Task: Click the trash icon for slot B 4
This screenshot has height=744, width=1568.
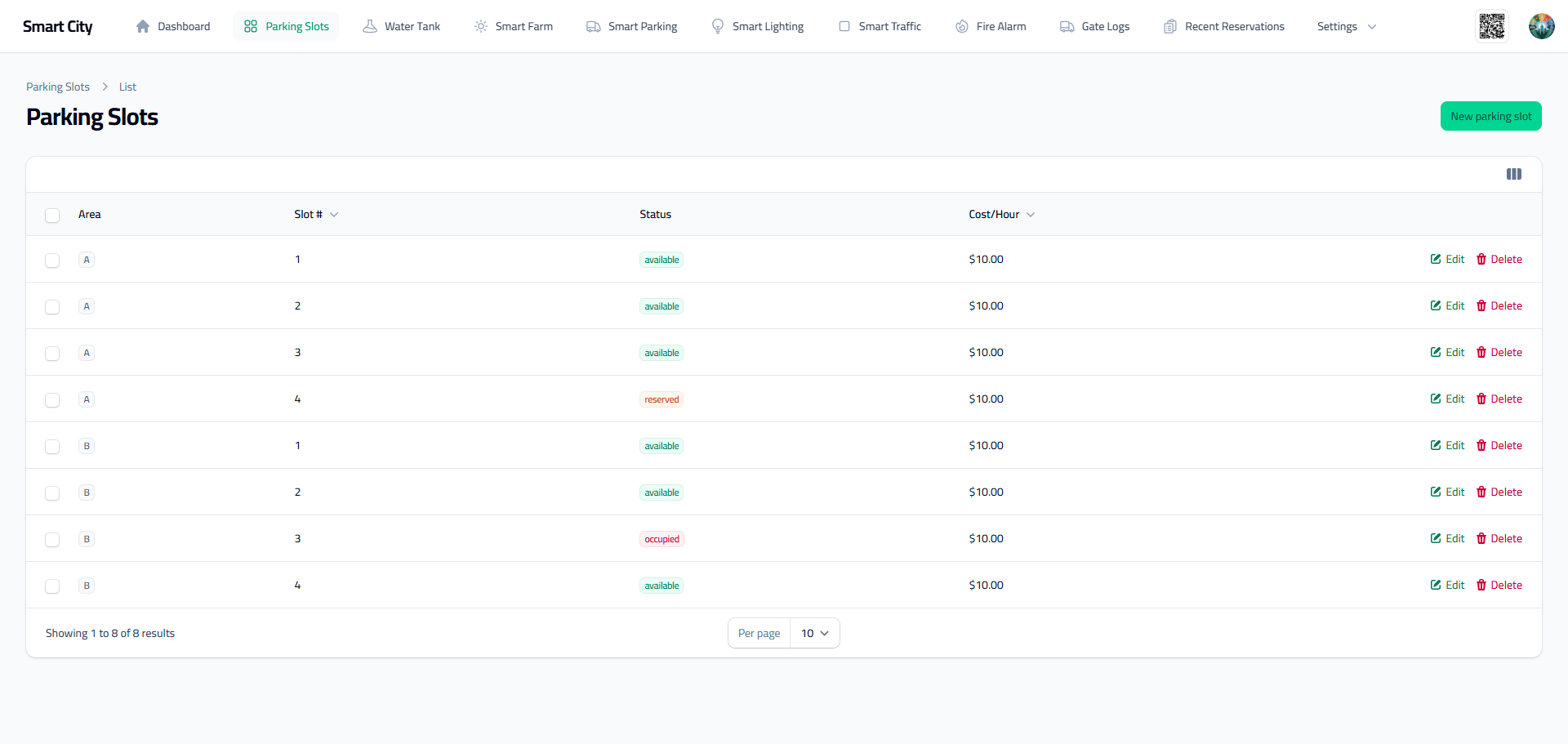Action: 1481,585
